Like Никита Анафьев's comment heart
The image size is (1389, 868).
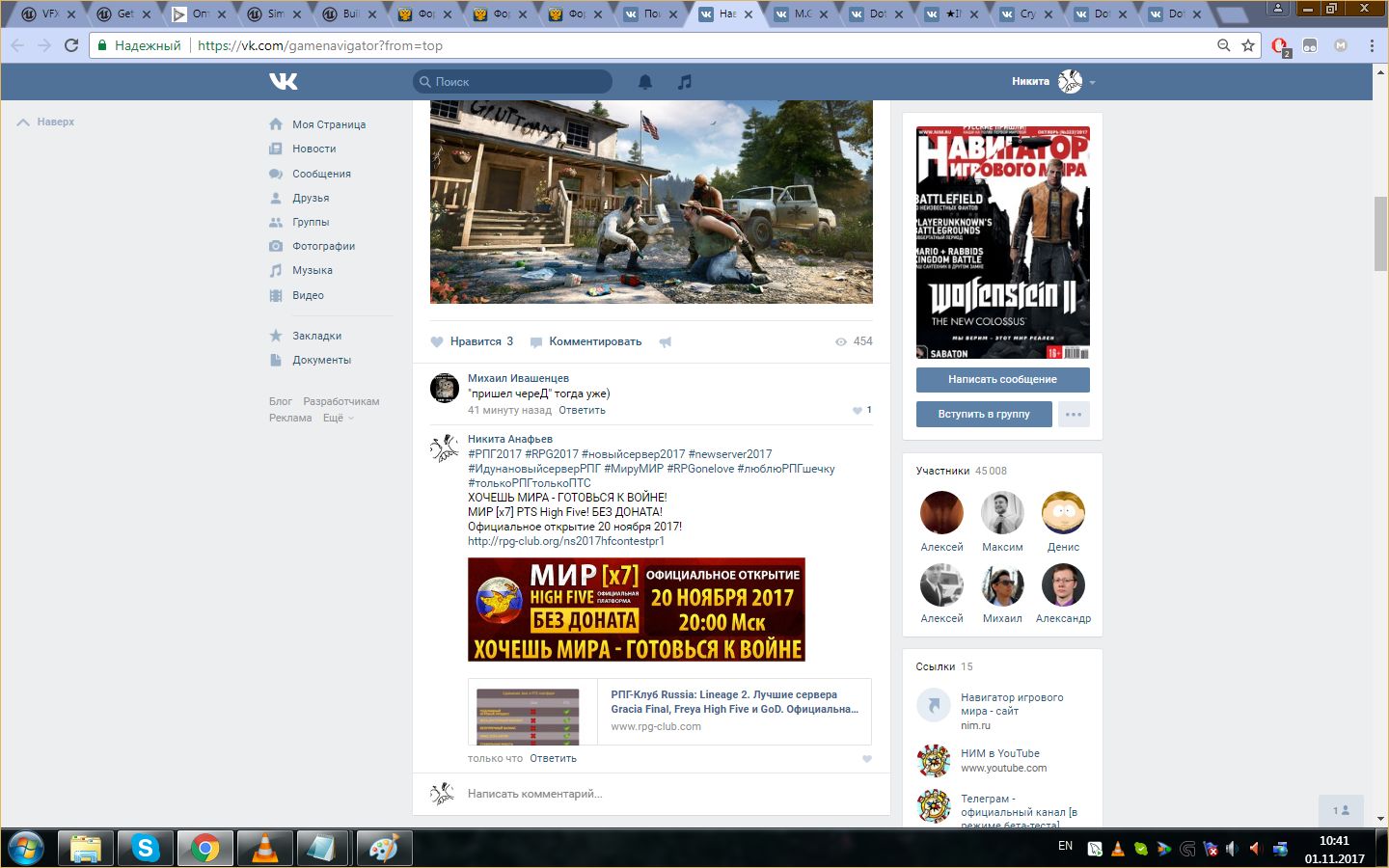click(x=866, y=759)
